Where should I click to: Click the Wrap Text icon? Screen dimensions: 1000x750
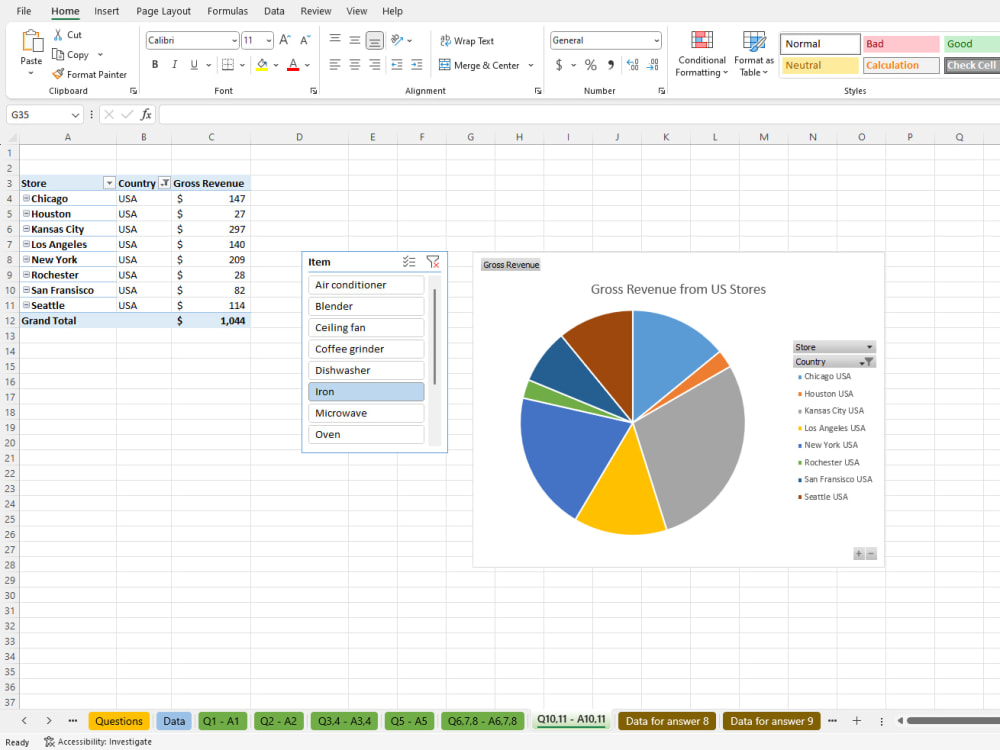pyautogui.click(x=444, y=41)
